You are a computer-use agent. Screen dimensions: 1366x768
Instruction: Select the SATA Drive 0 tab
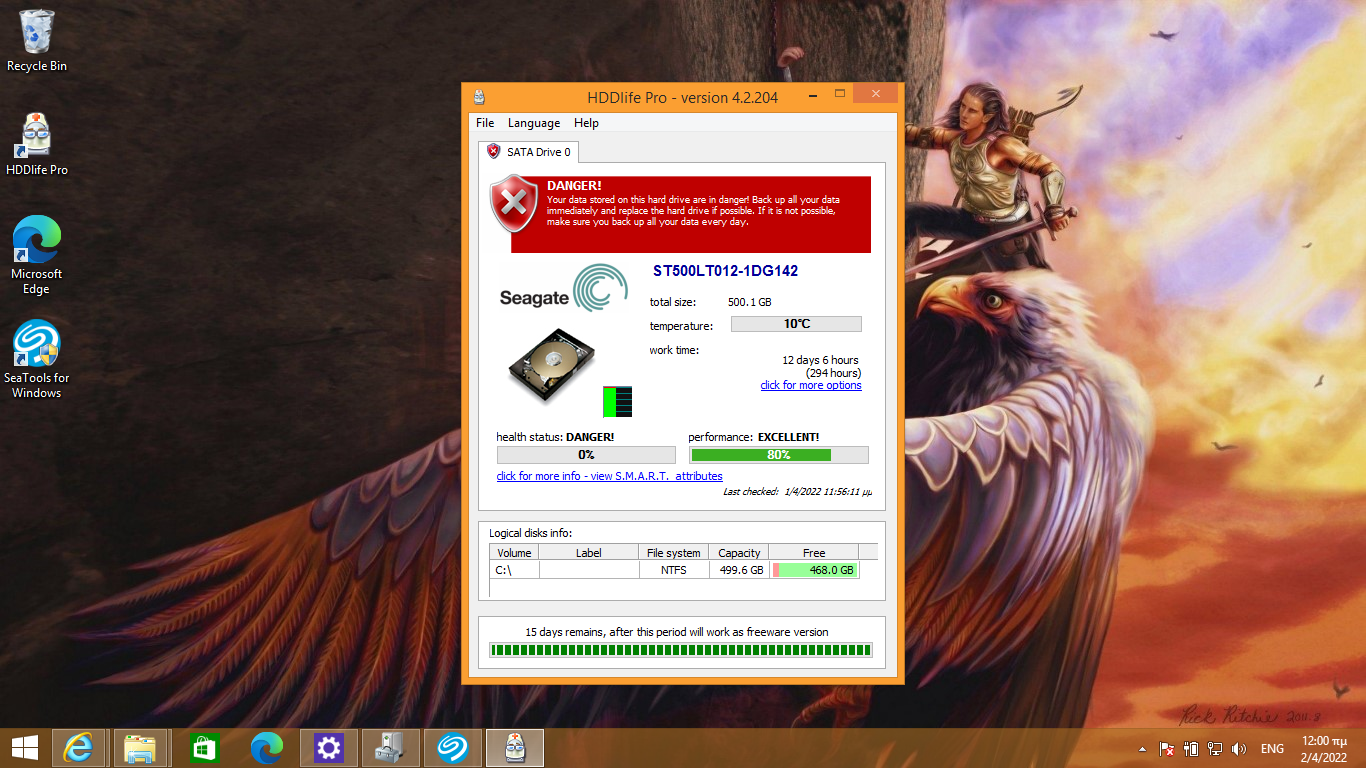(529, 152)
